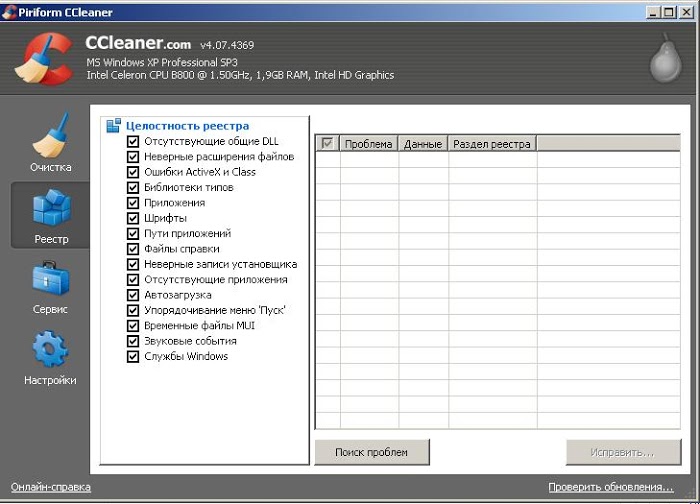Toggle the Шрифты checkbox
The width and height of the screenshot is (700, 504).
(133, 218)
